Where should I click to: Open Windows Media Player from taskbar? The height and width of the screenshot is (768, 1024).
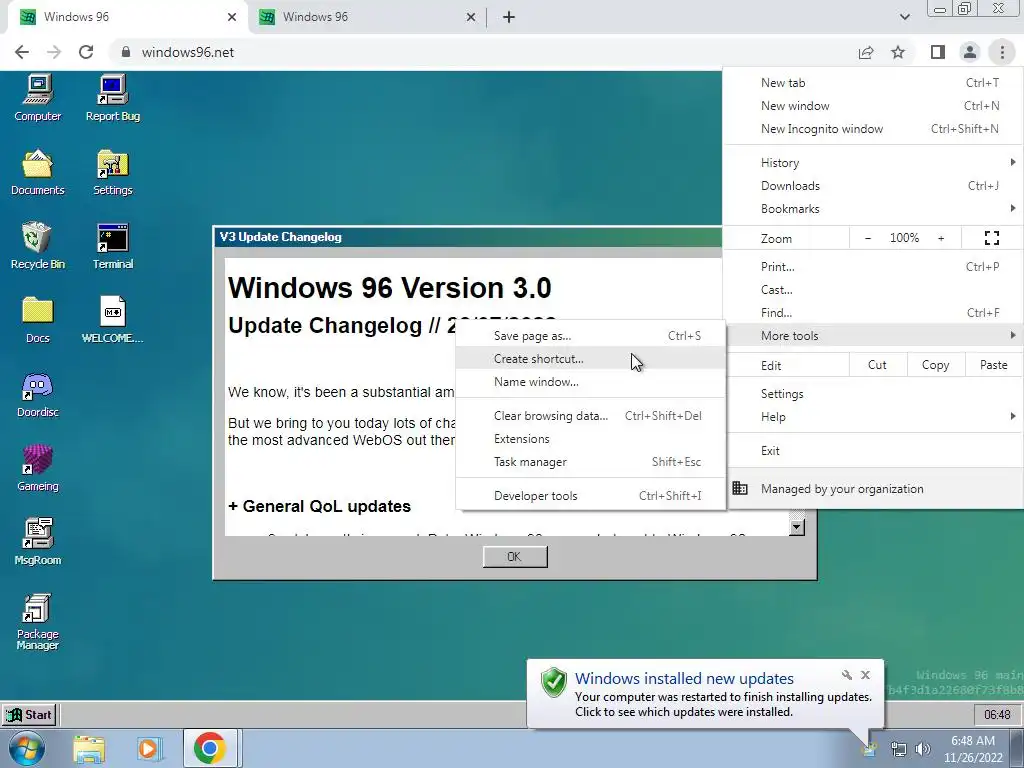tap(149, 748)
